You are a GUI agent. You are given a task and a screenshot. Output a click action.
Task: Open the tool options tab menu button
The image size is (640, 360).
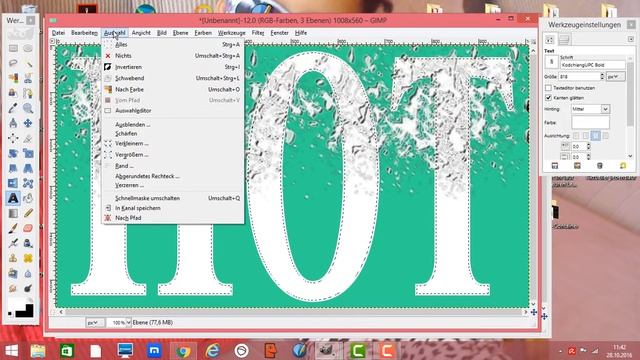[631, 39]
